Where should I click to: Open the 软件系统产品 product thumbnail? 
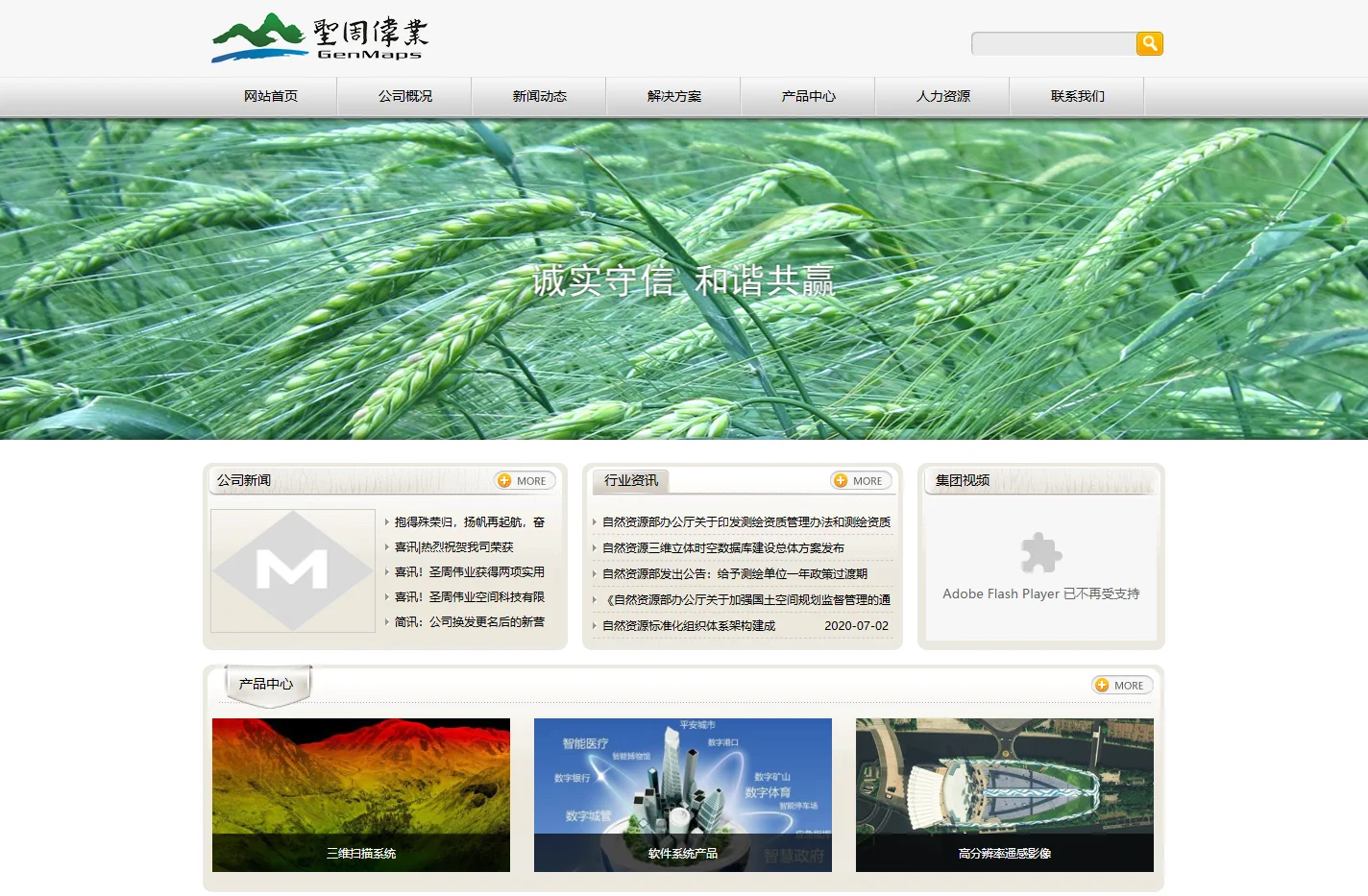[x=683, y=795]
